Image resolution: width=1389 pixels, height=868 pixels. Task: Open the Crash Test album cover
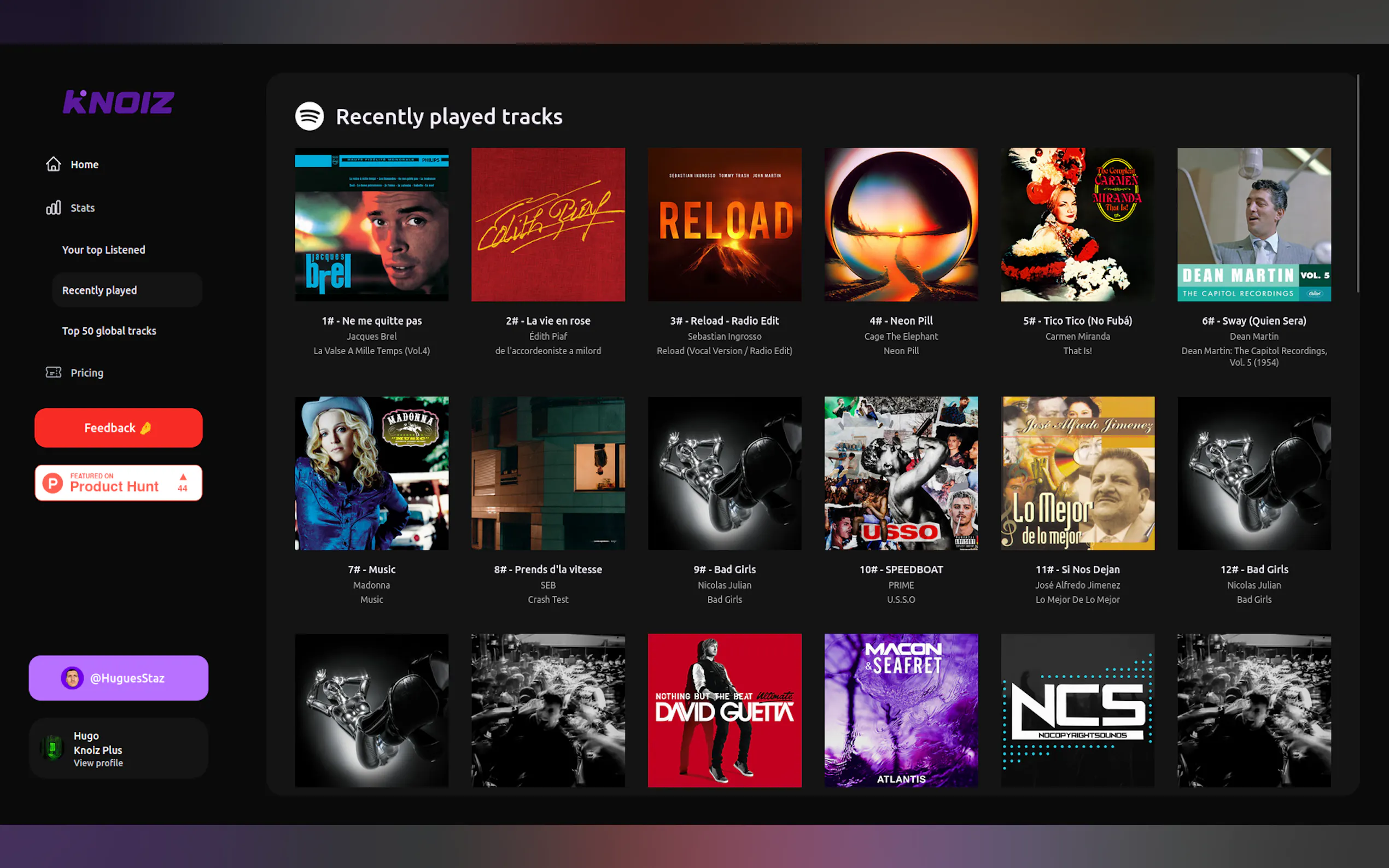pos(548,473)
